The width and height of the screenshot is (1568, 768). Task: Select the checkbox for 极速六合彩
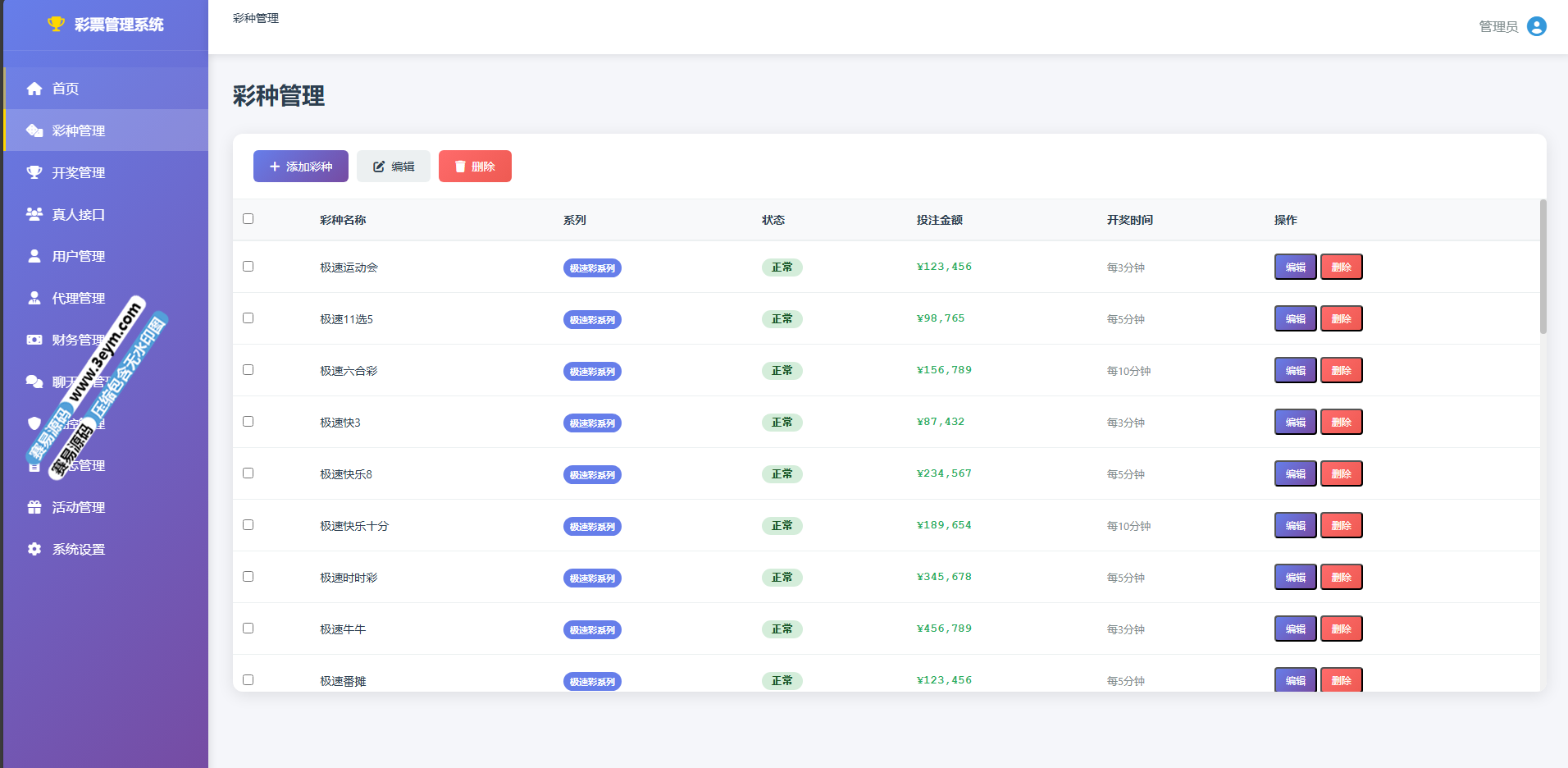pos(248,370)
